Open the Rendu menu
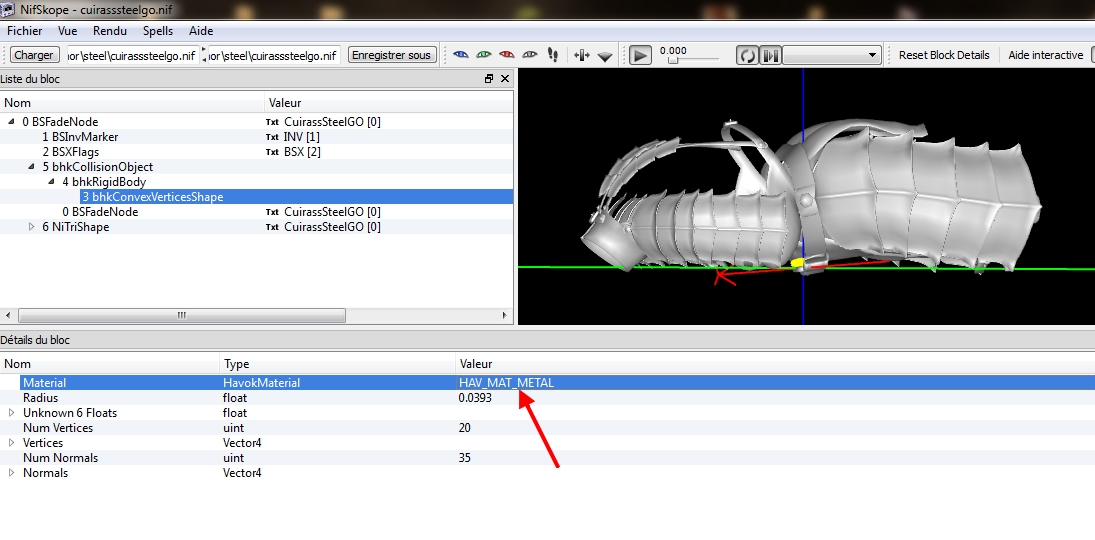1095x540 pixels. [x=110, y=31]
